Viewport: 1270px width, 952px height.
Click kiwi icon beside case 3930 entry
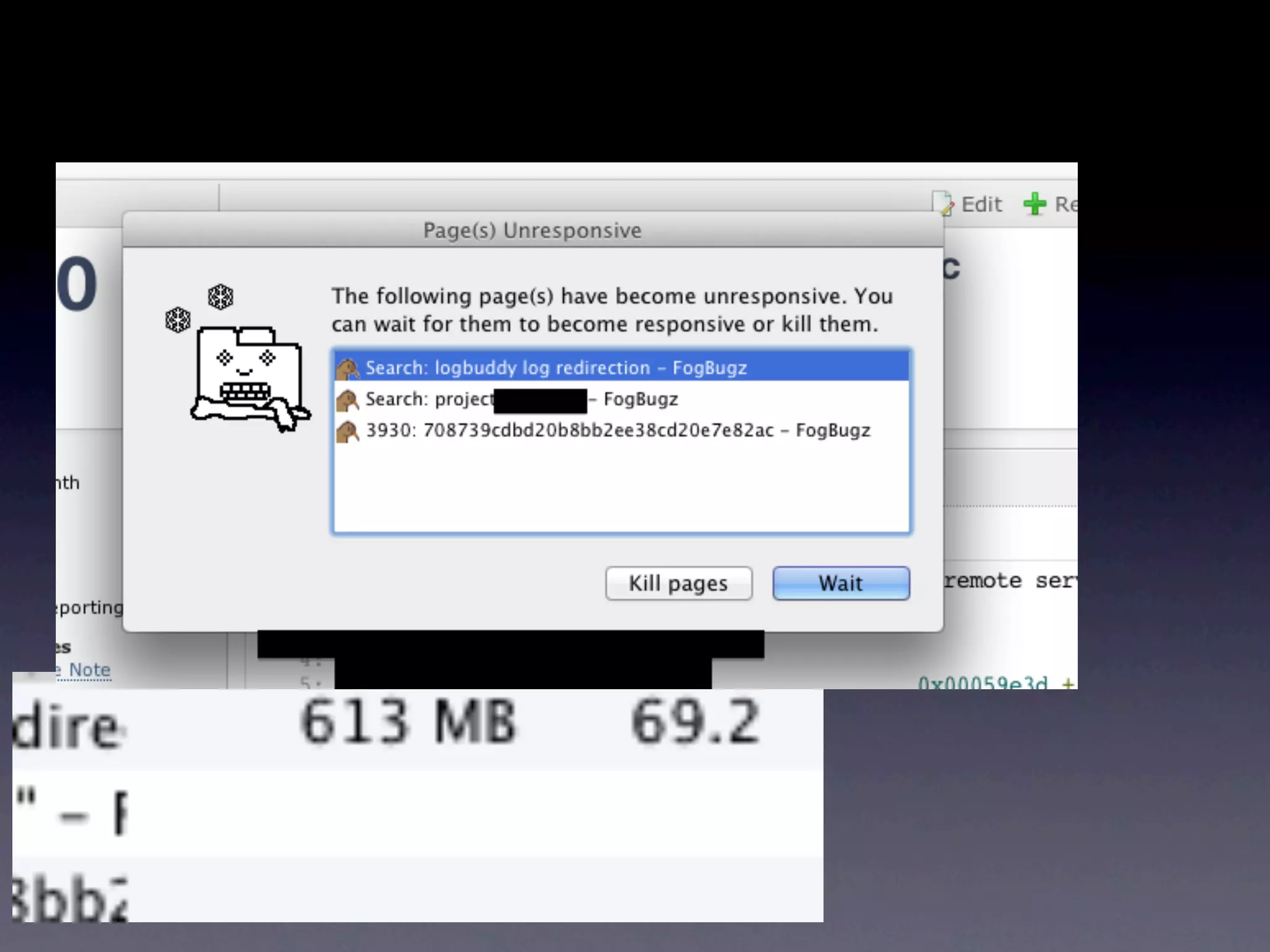[x=348, y=431]
